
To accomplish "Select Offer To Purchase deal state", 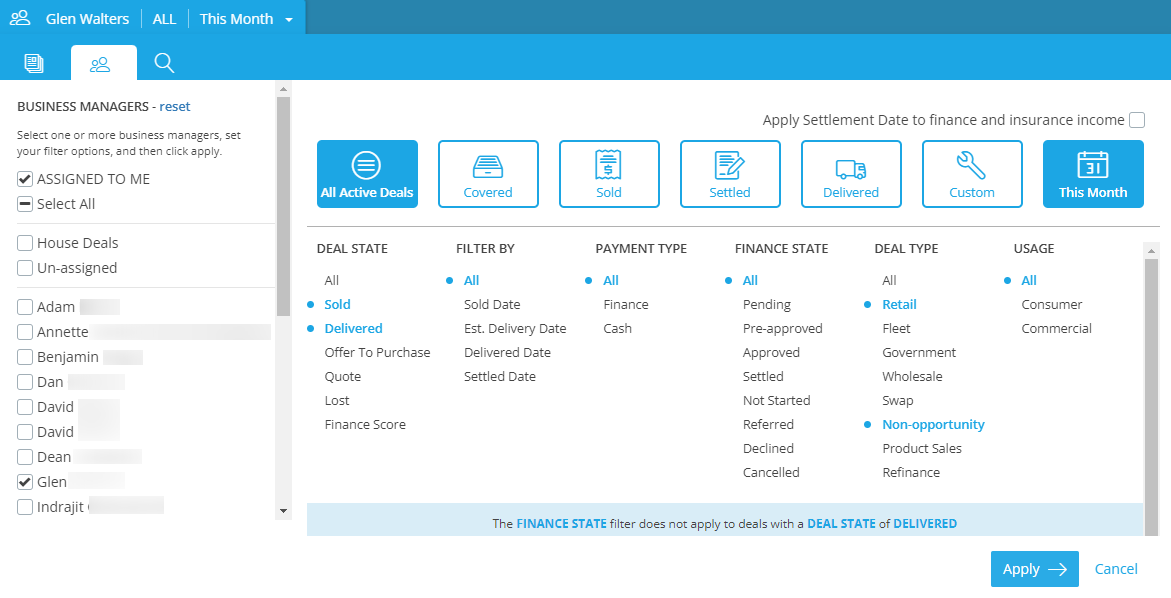I will pos(377,352).
